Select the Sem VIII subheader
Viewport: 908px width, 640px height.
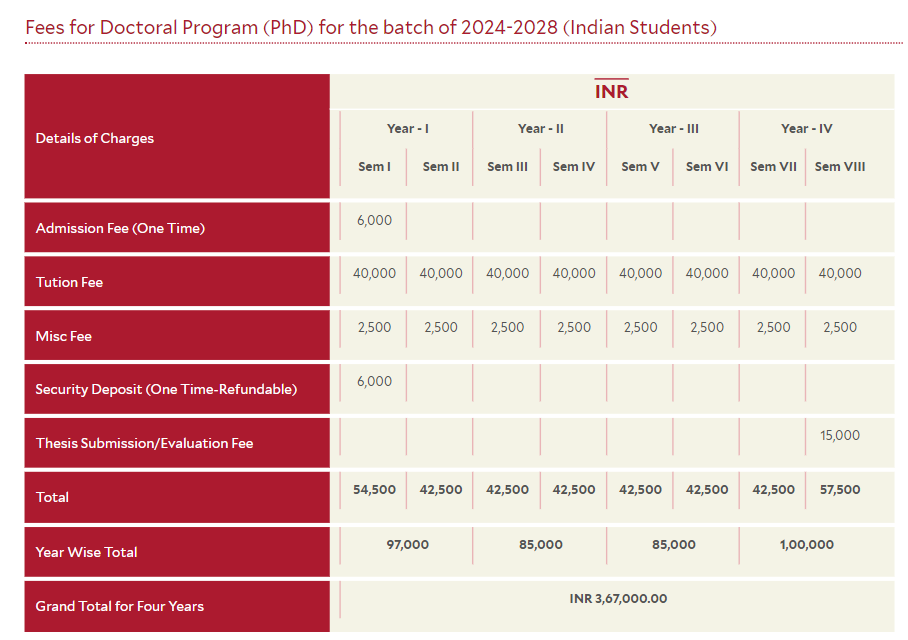pos(839,166)
